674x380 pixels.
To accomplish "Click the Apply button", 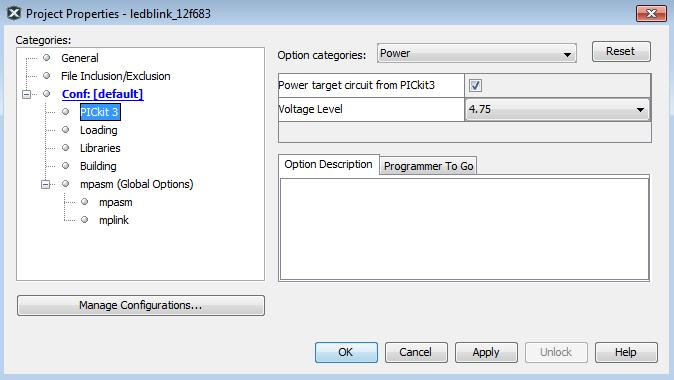I will pyautogui.click(x=486, y=352).
